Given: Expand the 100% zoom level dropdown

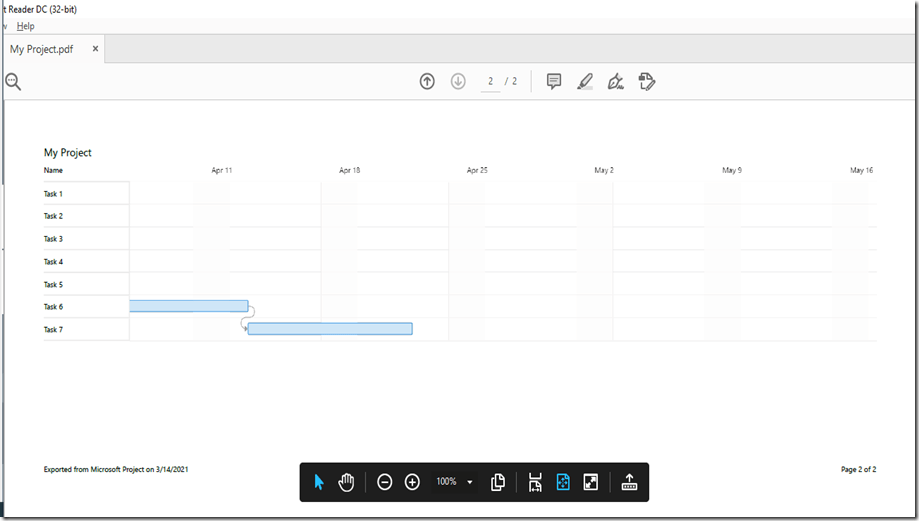Looking at the screenshot, I should click(470, 482).
